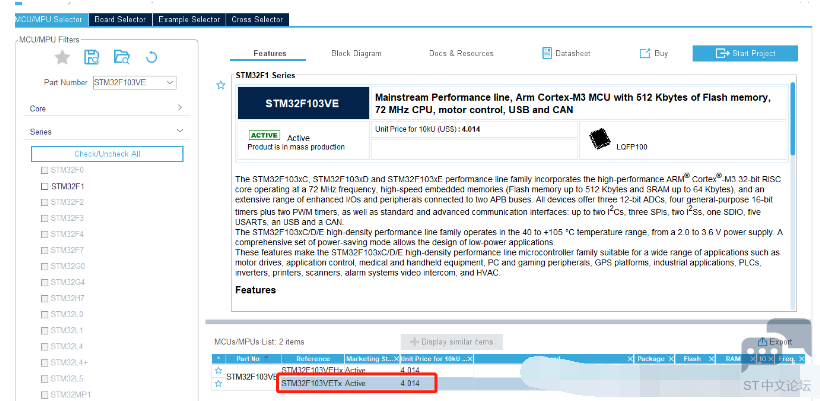
Task: Close the Freq. column
Action: point(801,359)
